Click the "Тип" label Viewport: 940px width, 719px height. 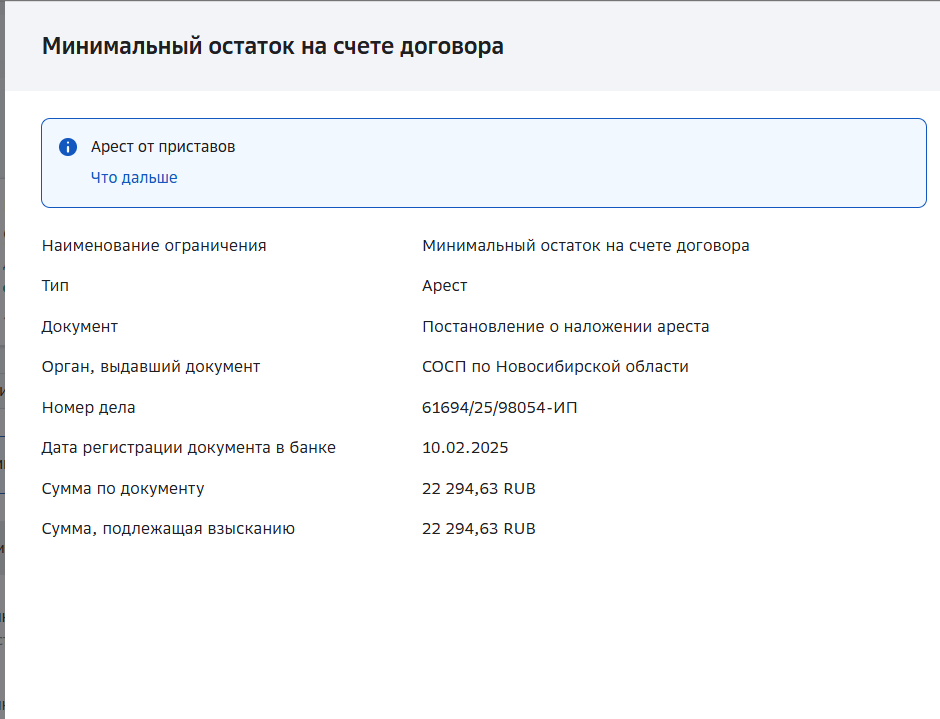[x=55, y=286]
